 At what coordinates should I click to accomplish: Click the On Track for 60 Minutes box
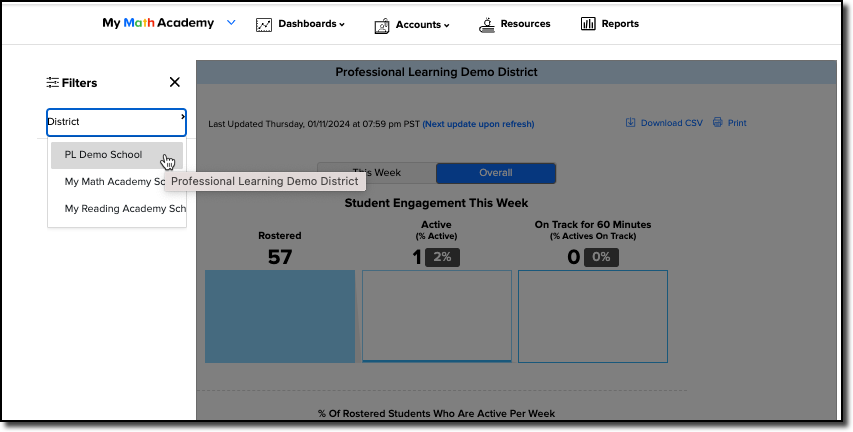tap(593, 316)
